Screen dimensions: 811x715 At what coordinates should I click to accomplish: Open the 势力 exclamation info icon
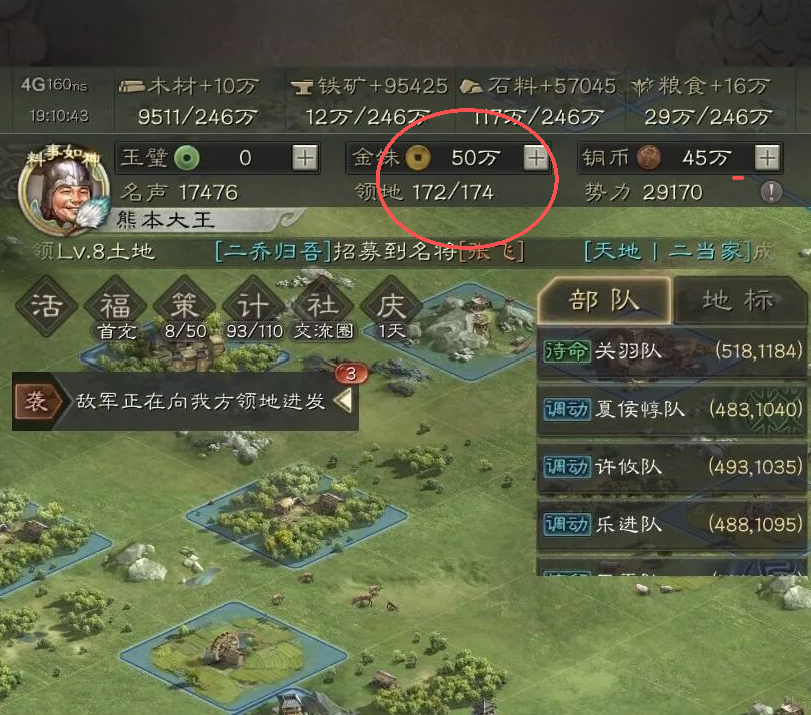point(771,192)
